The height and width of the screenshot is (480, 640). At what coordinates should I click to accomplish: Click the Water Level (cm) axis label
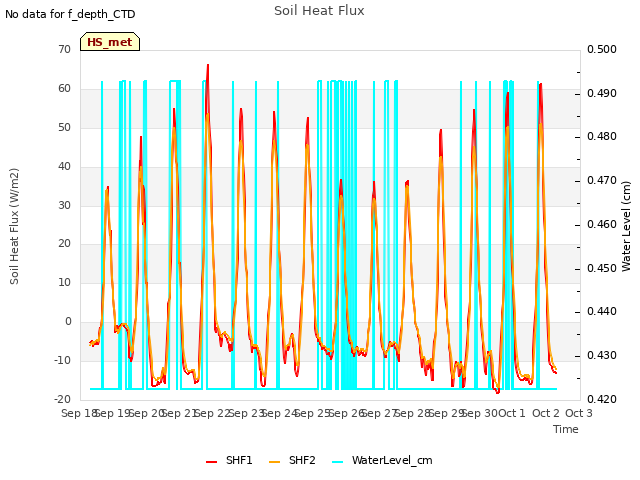tap(626, 226)
